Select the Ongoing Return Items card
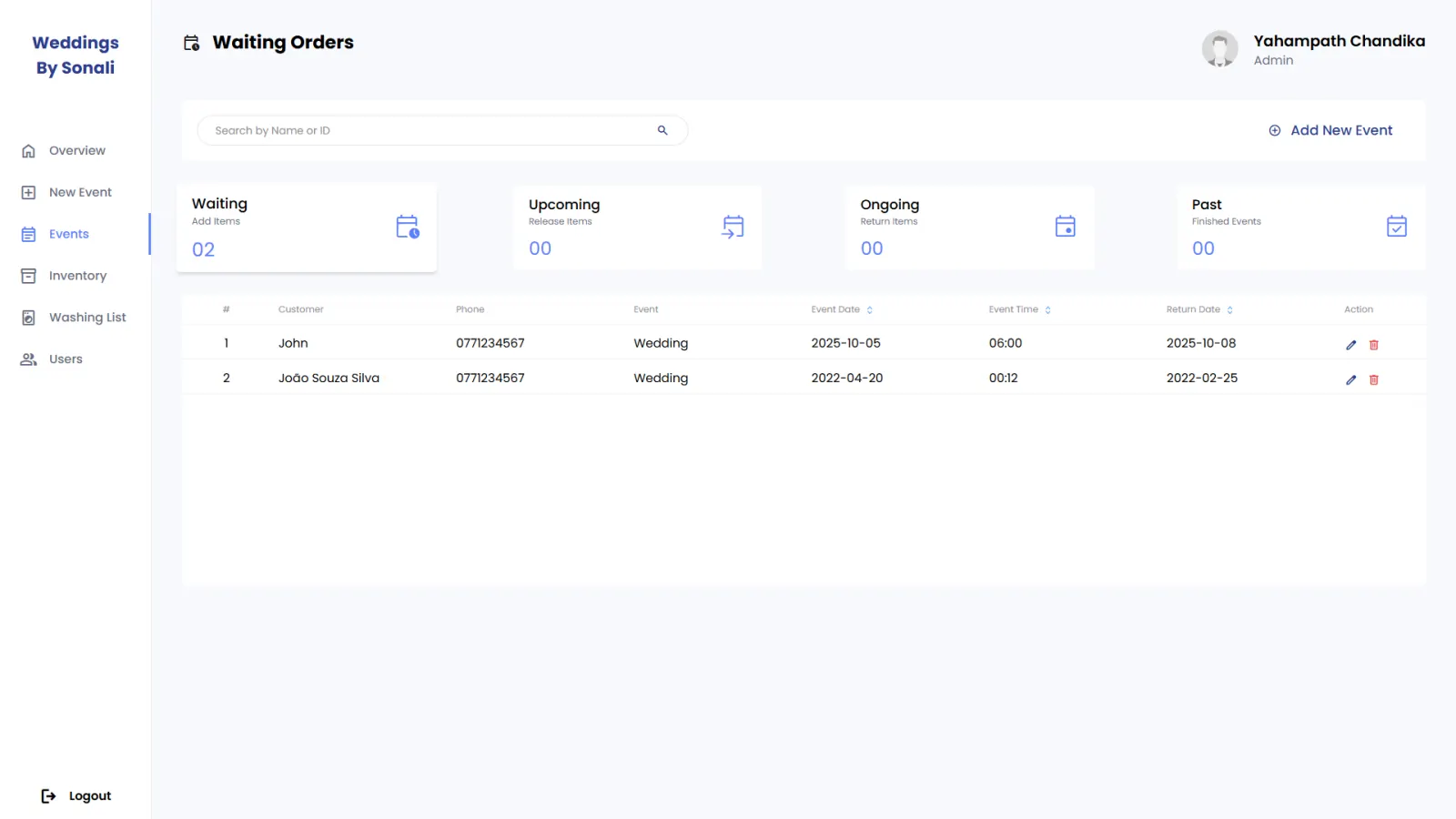 (969, 227)
